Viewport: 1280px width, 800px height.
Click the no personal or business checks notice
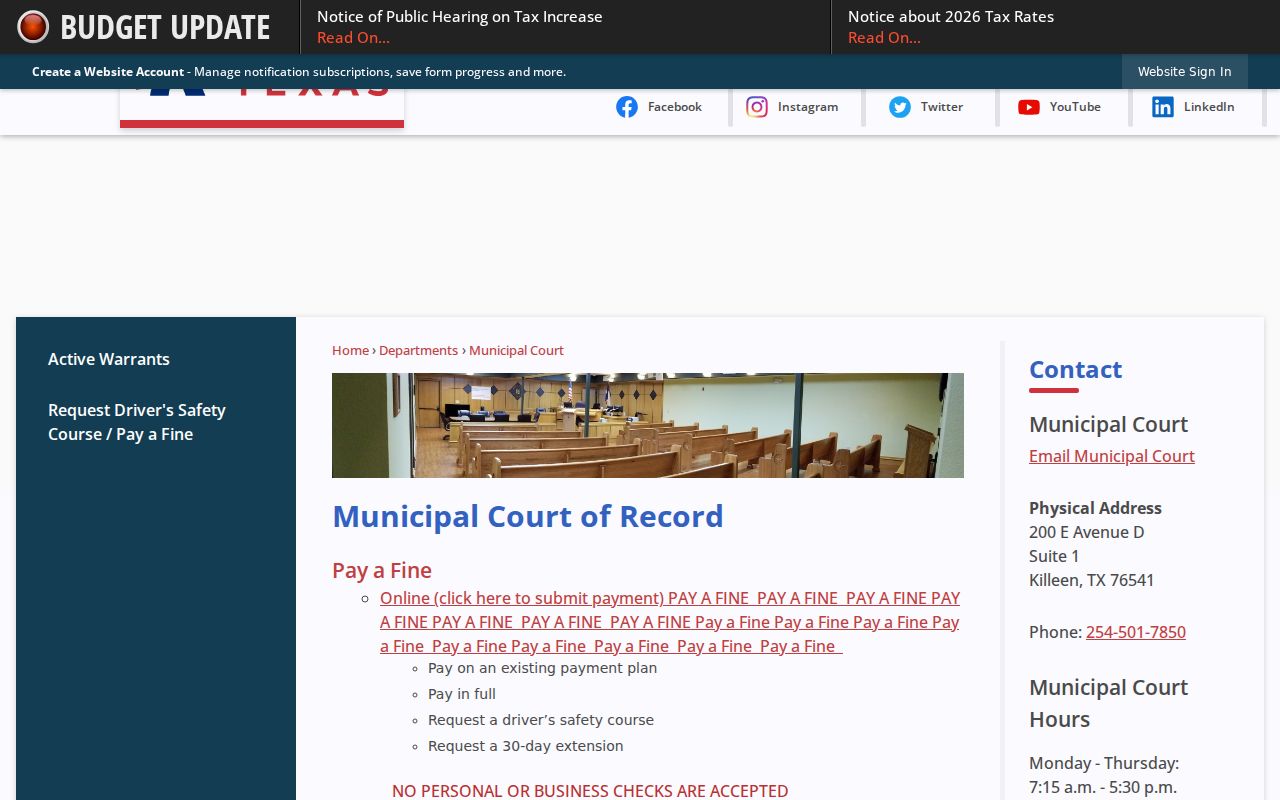point(590,791)
